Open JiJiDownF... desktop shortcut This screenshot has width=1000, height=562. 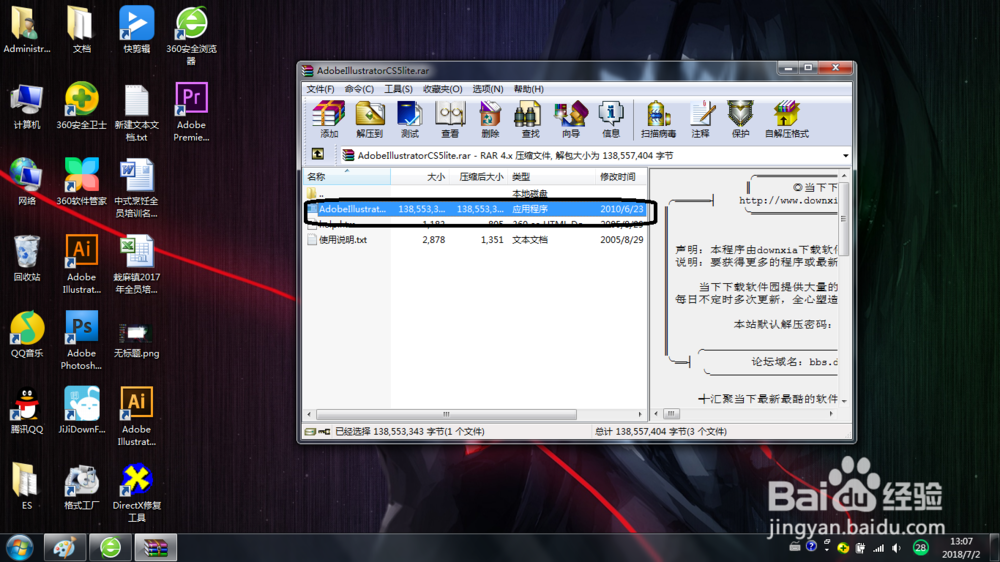[x=81, y=410]
